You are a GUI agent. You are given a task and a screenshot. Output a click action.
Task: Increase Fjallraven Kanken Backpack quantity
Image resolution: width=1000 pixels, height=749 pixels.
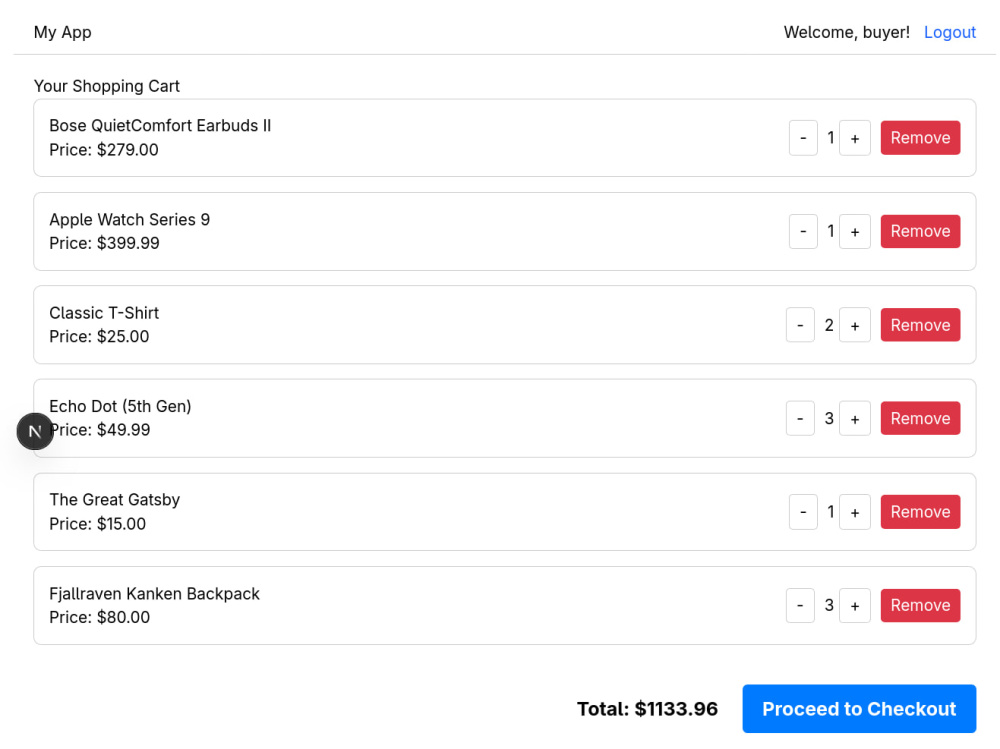pos(855,605)
